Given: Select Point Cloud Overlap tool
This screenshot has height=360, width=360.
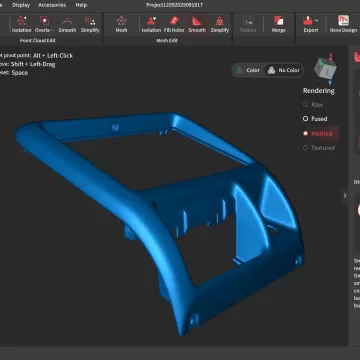Looking at the screenshot, I should (x=44, y=24).
